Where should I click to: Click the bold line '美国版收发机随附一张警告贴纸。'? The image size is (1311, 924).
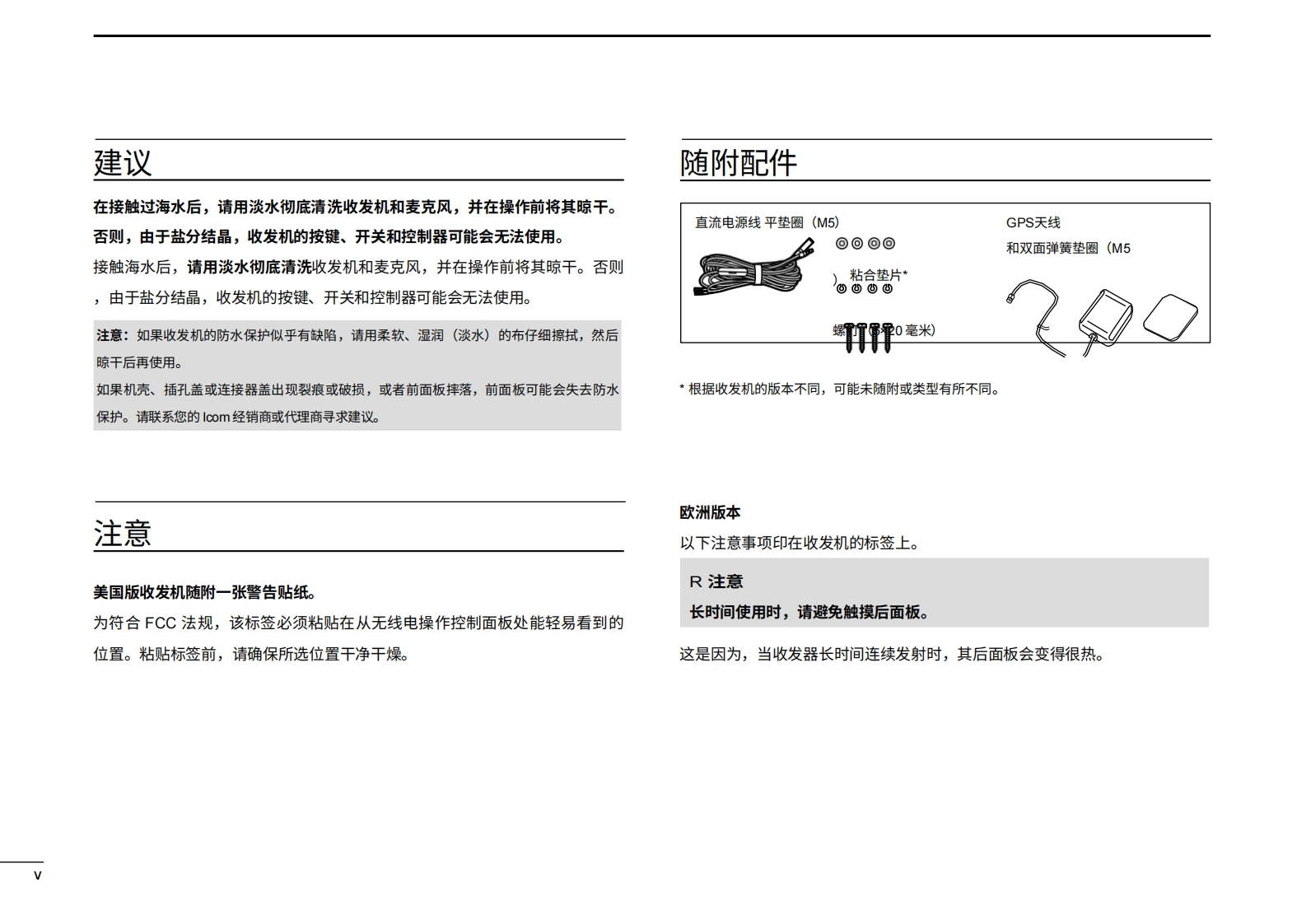click(x=205, y=592)
